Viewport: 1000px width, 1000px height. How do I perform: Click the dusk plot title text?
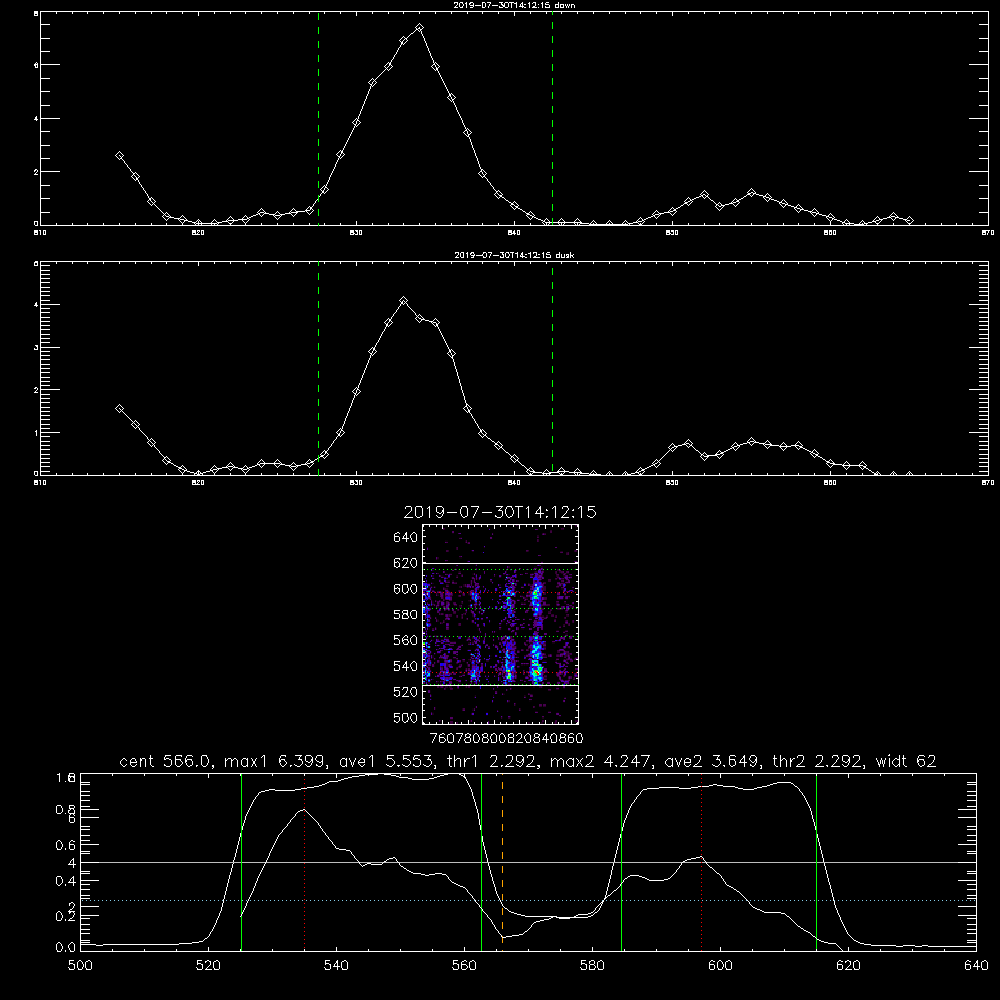514,255
